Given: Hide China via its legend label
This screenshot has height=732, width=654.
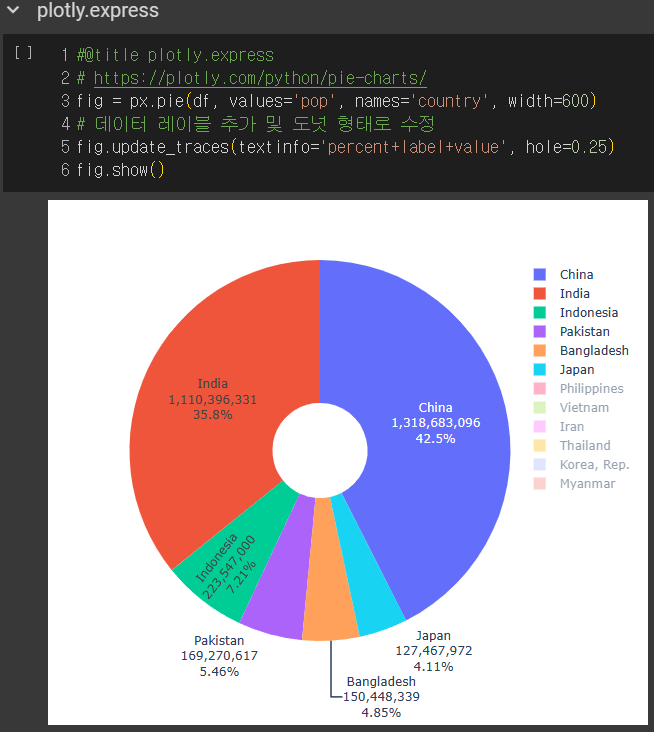Looking at the screenshot, I should (x=577, y=274).
